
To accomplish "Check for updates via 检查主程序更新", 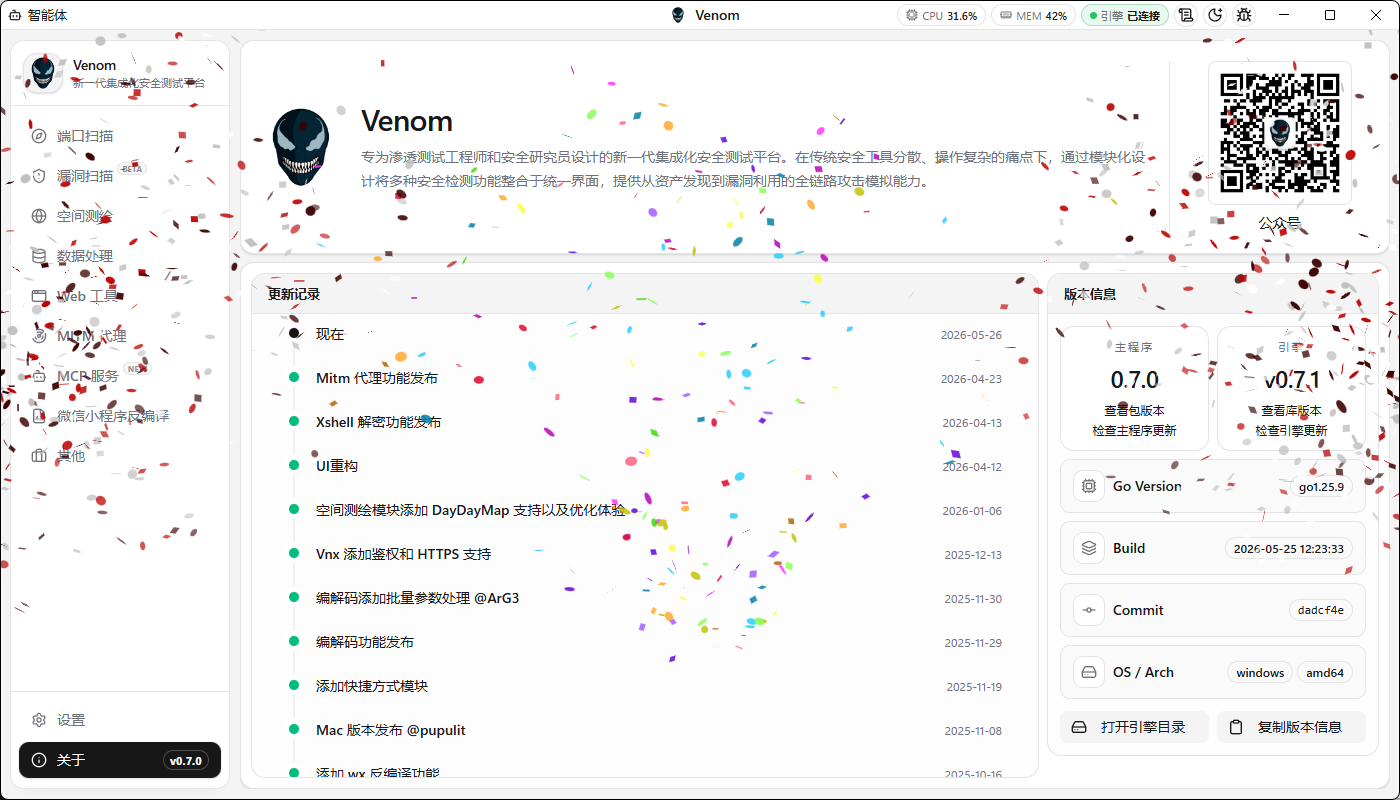I will [x=1134, y=430].
